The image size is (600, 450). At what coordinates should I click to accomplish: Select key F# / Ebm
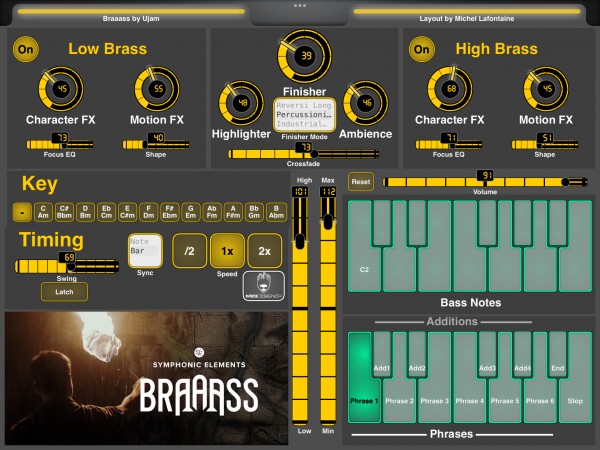point(170,212)
